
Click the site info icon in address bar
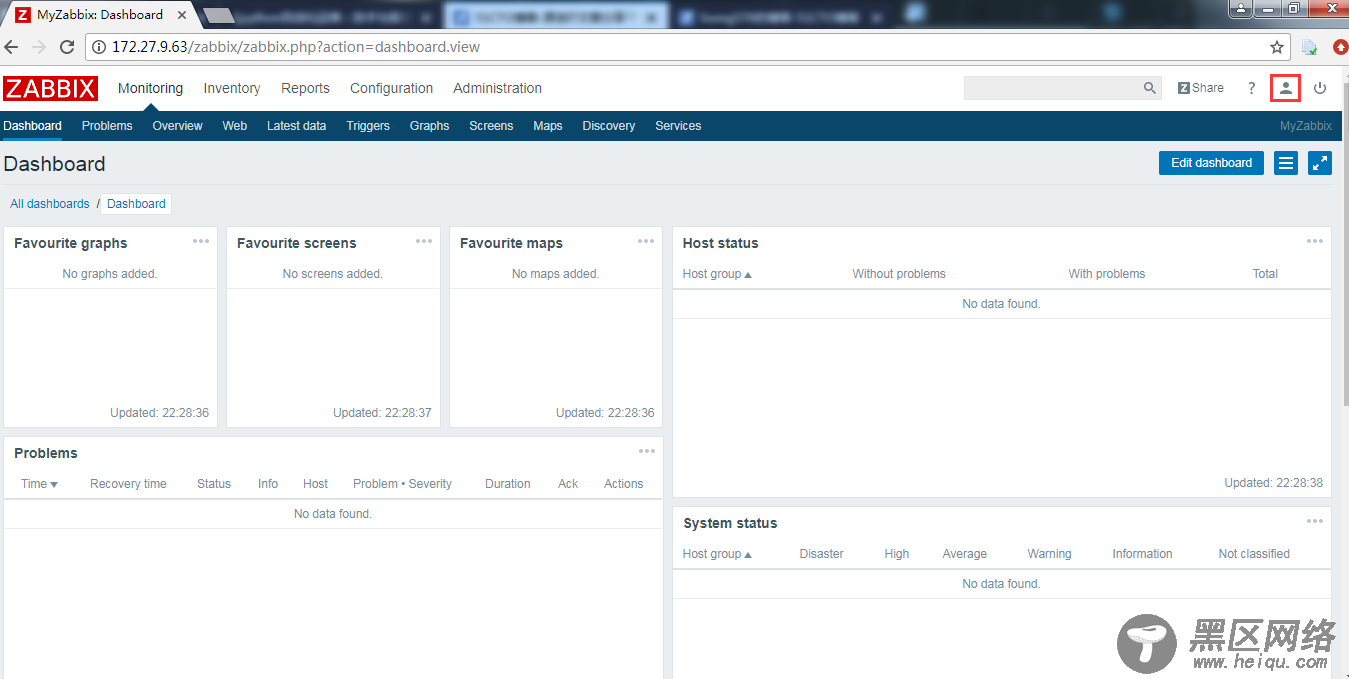(x=99, y=47)
